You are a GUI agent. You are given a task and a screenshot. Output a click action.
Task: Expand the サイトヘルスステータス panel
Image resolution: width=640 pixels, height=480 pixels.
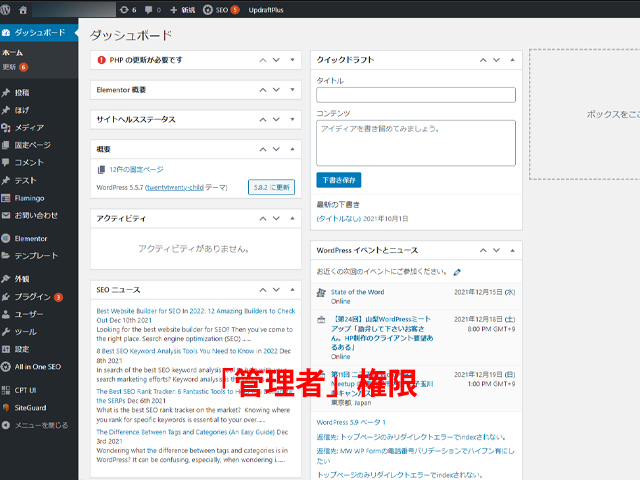[292, 120]
